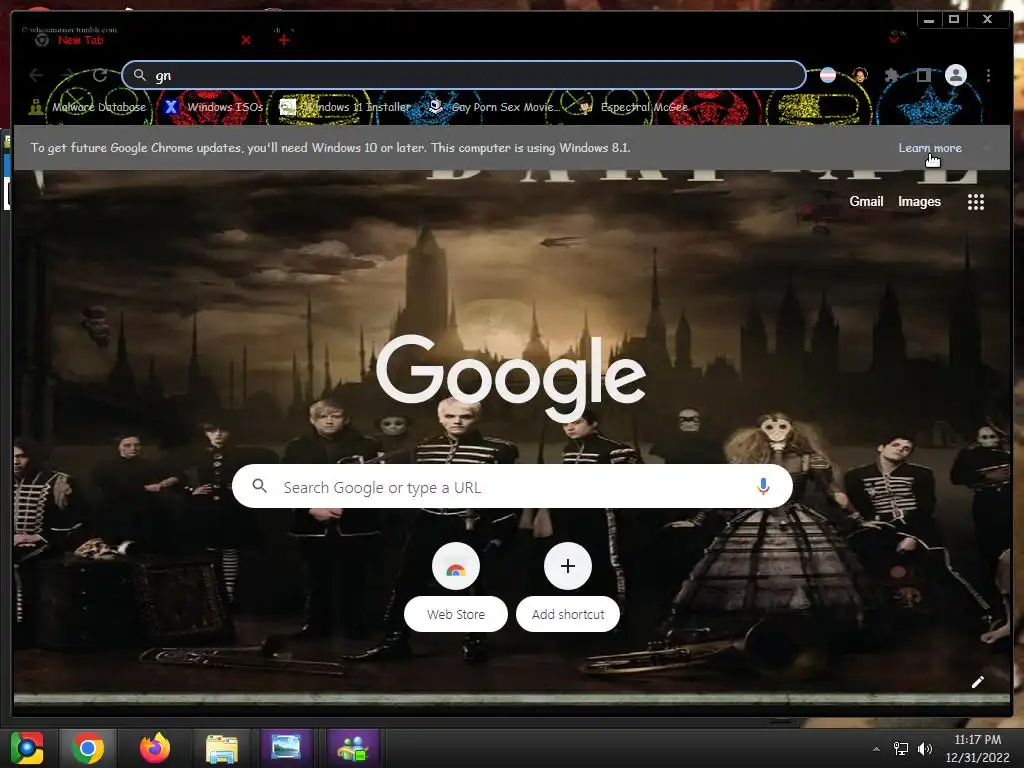Open the Windows 11 Installer bookmark
Viewport: 1024px width, 768px height.
(345, 107)
